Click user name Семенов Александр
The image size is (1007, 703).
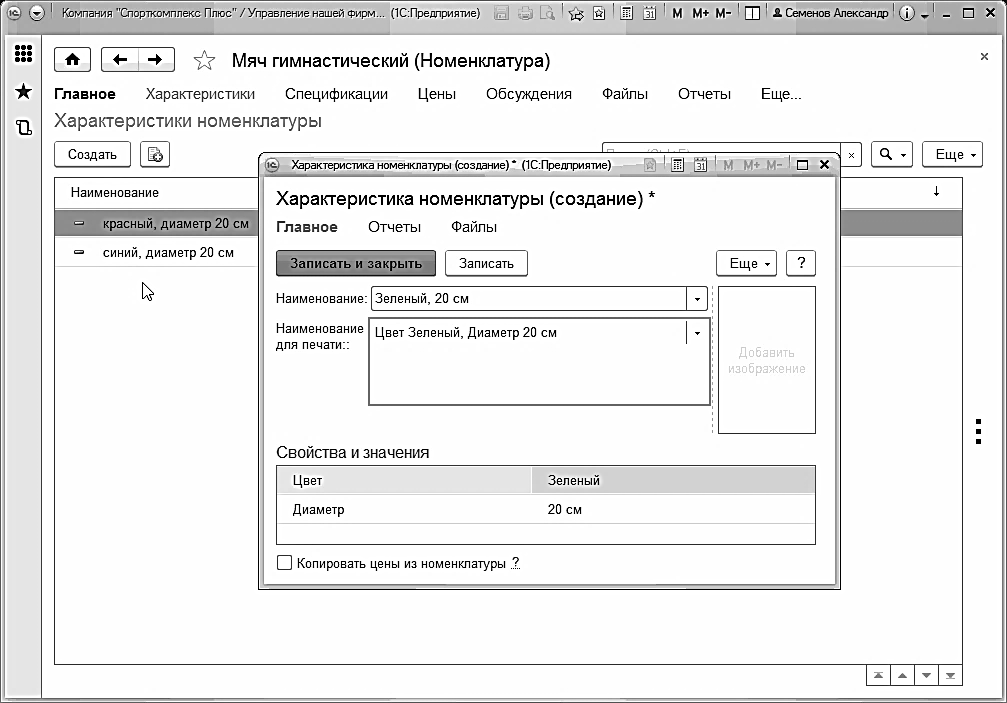(830, 13)
